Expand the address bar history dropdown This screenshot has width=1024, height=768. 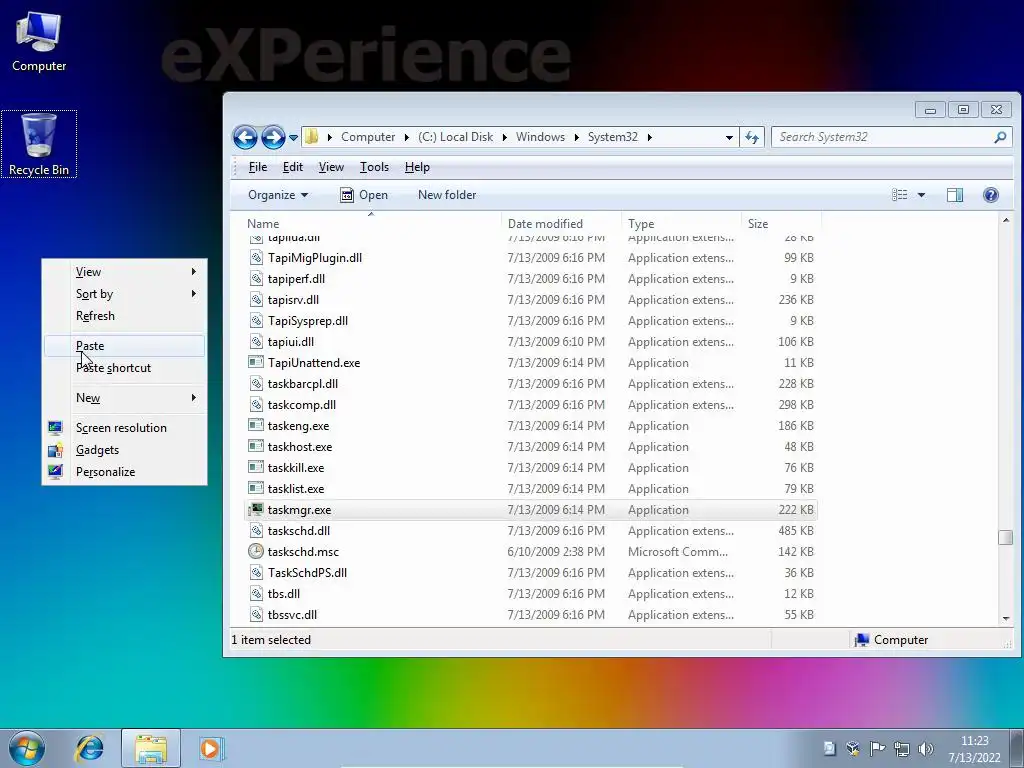729,138
